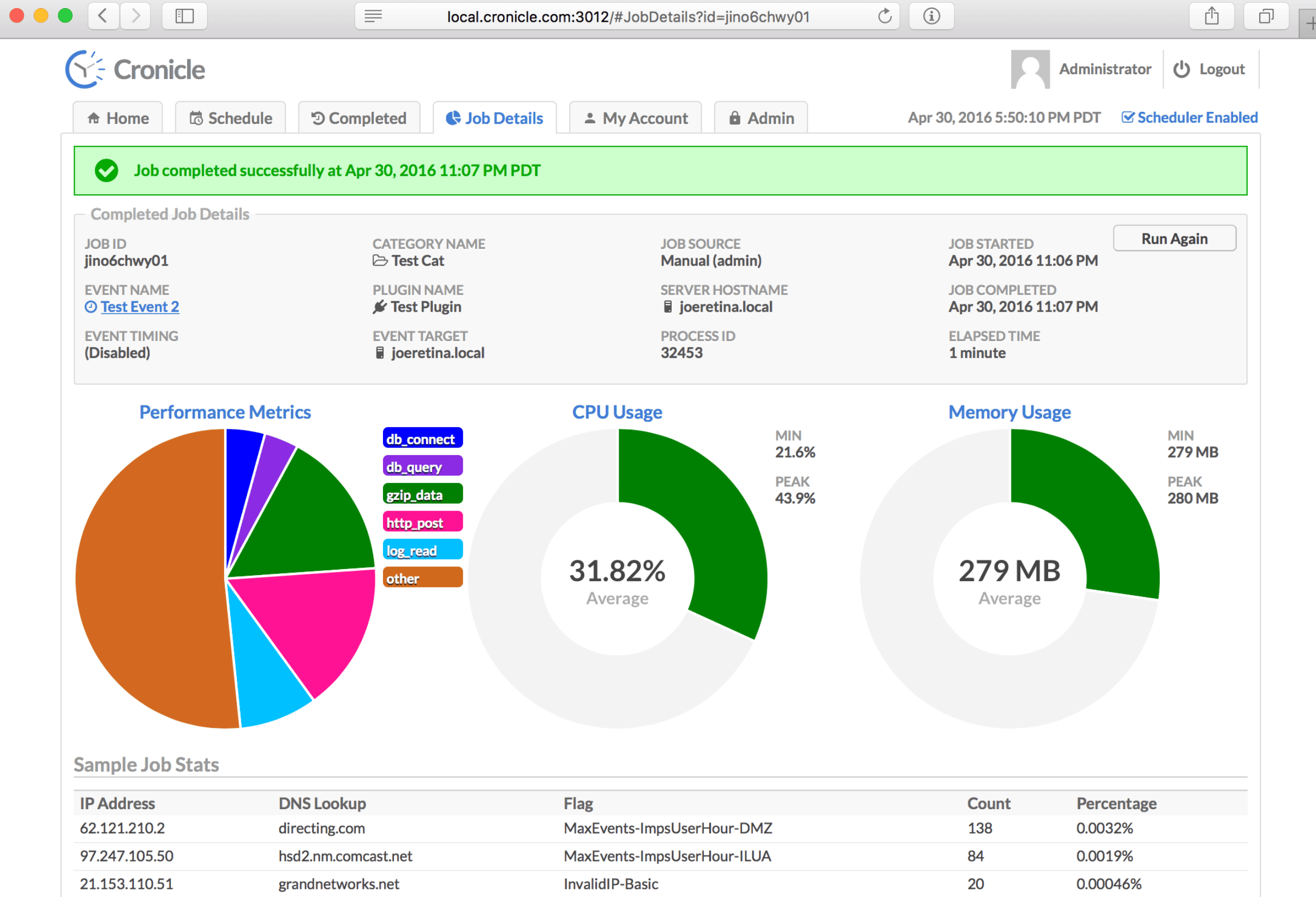Click the browser back arrow
Screen dimensions: 1316x897
click(x=104, y=16)
